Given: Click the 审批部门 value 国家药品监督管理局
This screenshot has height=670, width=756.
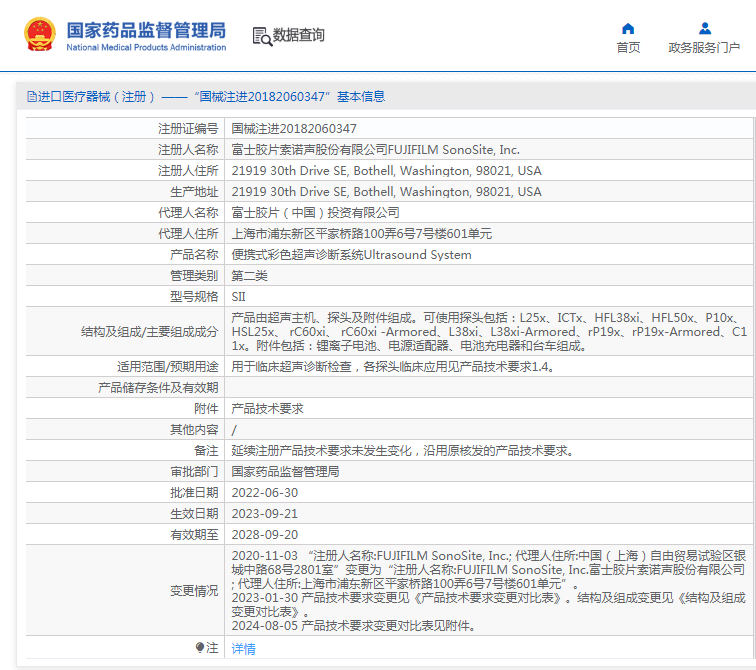Looking at the screenshot, I should [x=285, y=471].
